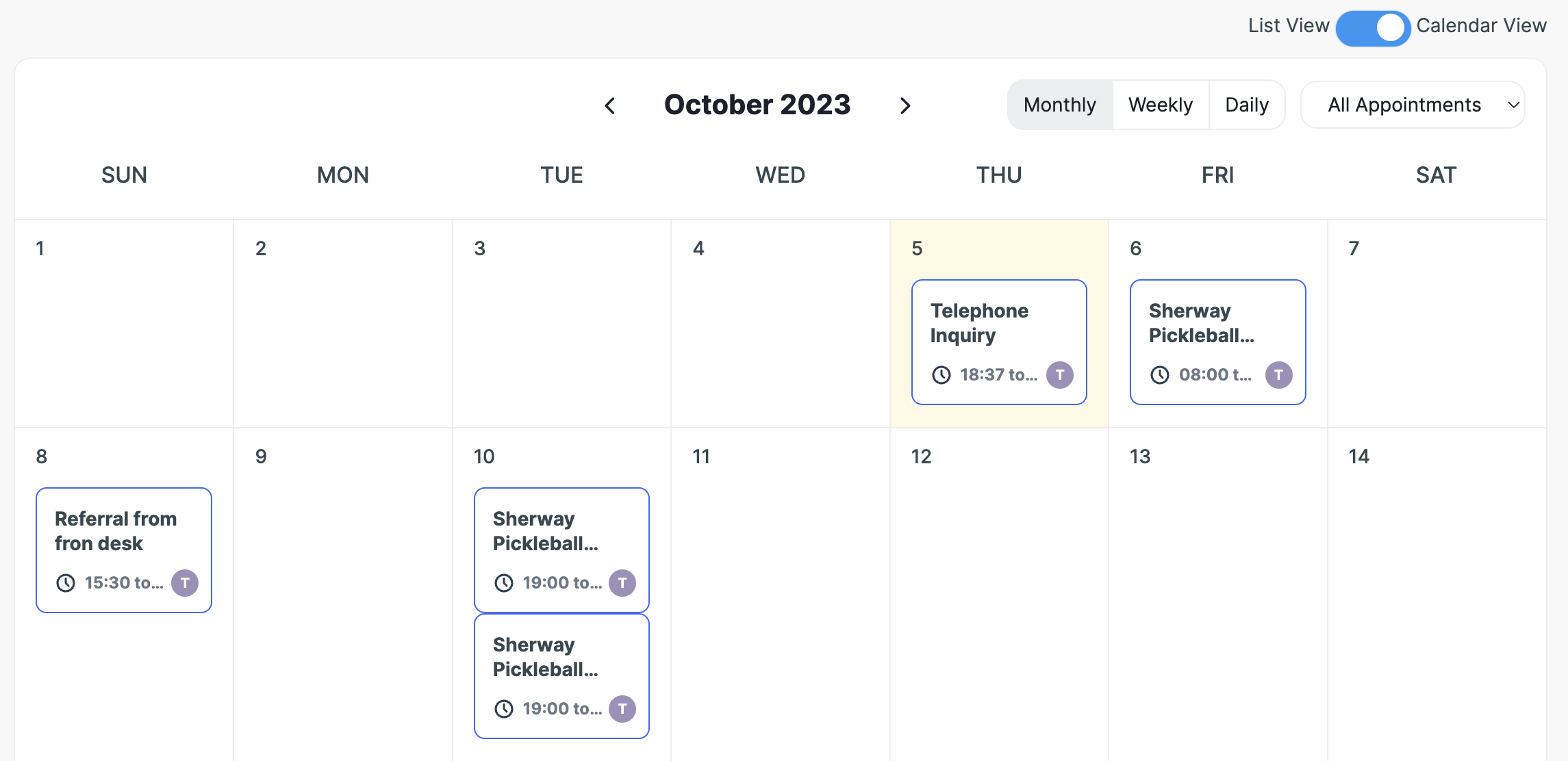Switch to the Daily view tab
The image size is (1568, 761).
pos(1247,105)
